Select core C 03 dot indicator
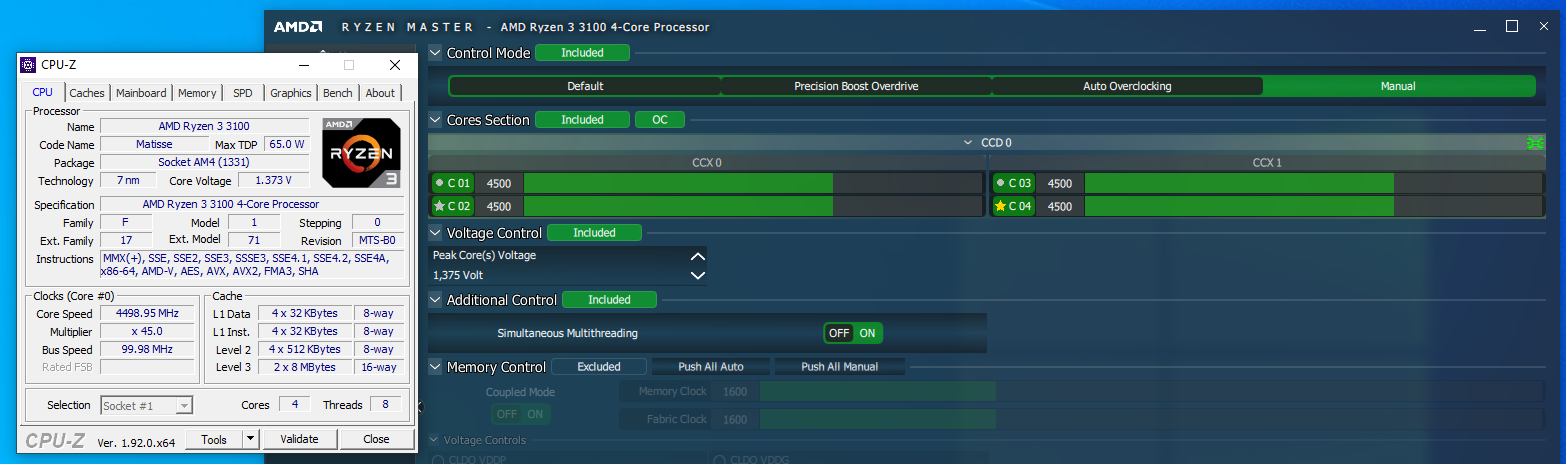Viewport: 1566px width, 464px height. coord(1000,183)
